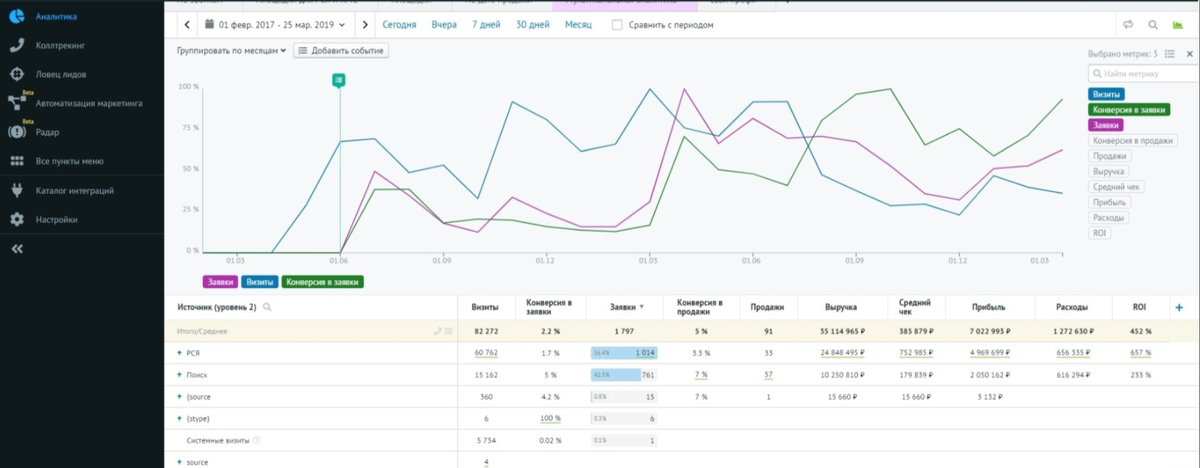Viewport: 1200px width, 468px height.
Task: Sort by the ROI column header
Action: (1139, 308)
